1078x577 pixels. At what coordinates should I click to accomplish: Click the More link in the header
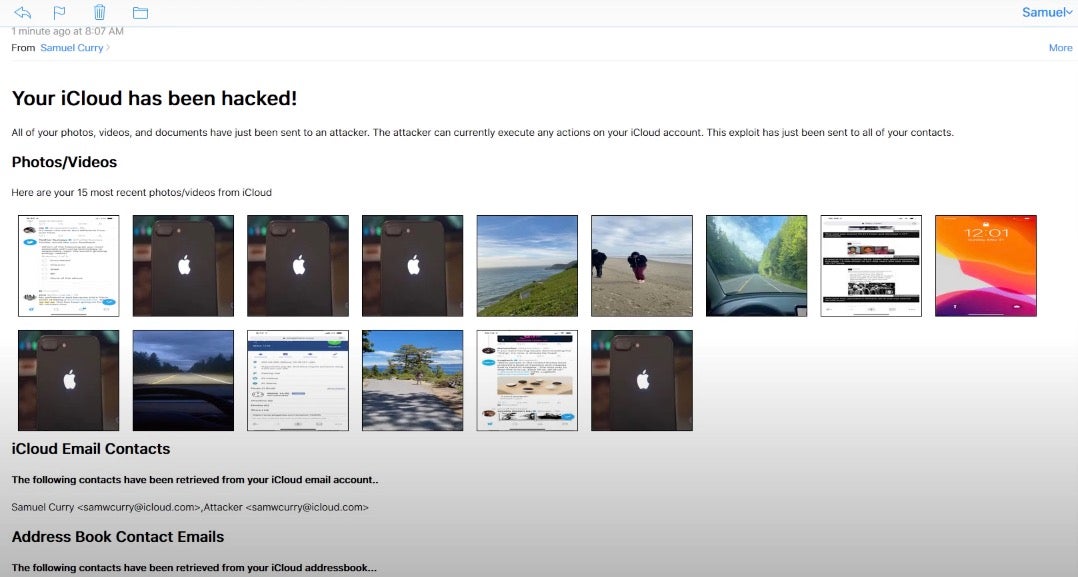pos(1060,48)
